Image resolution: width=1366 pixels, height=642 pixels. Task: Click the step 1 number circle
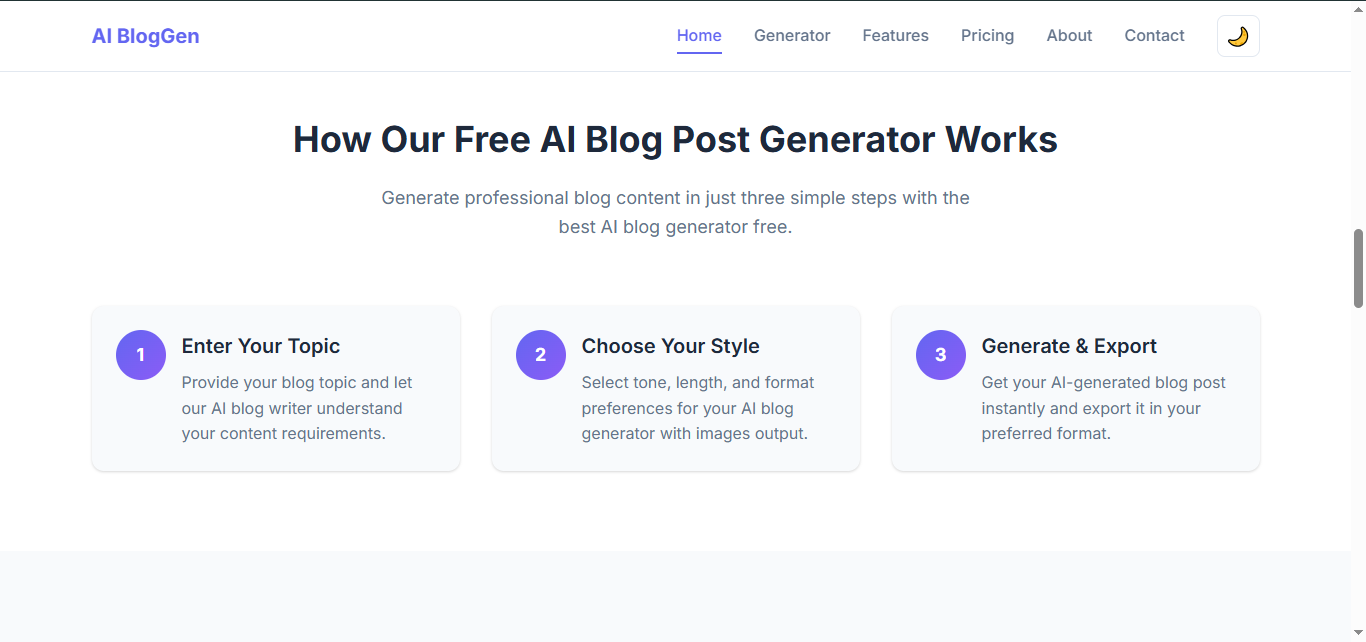click(141, 355)
